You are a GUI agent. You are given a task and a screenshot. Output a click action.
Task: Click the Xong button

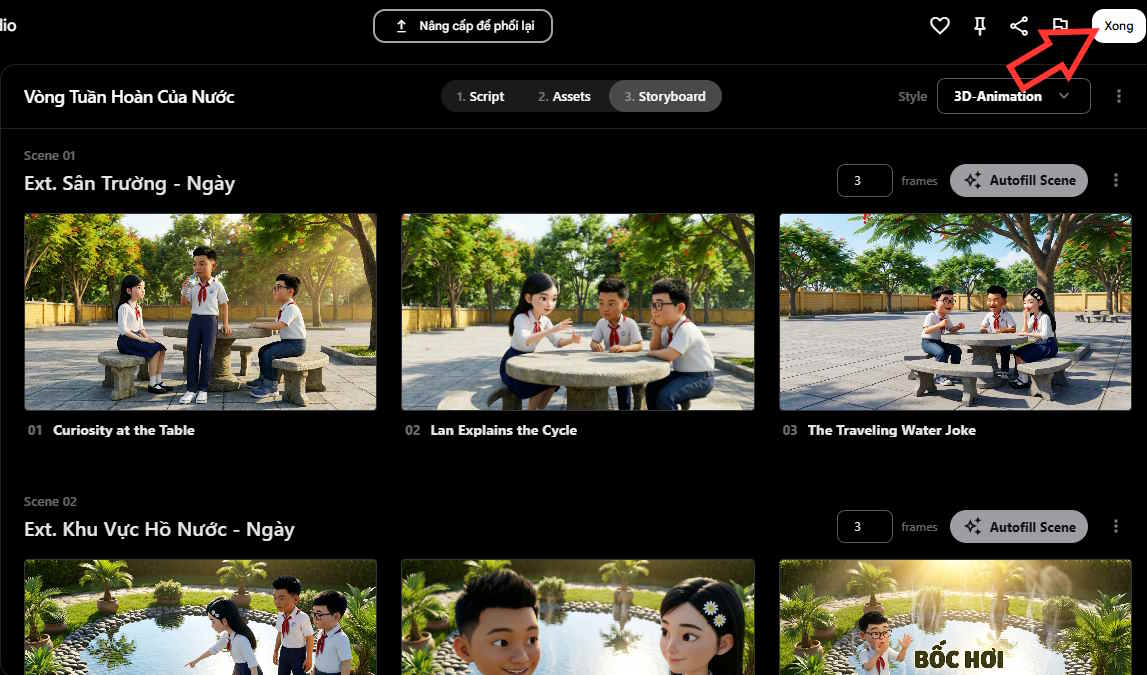pyautogui.click(x=1118, y=26)
